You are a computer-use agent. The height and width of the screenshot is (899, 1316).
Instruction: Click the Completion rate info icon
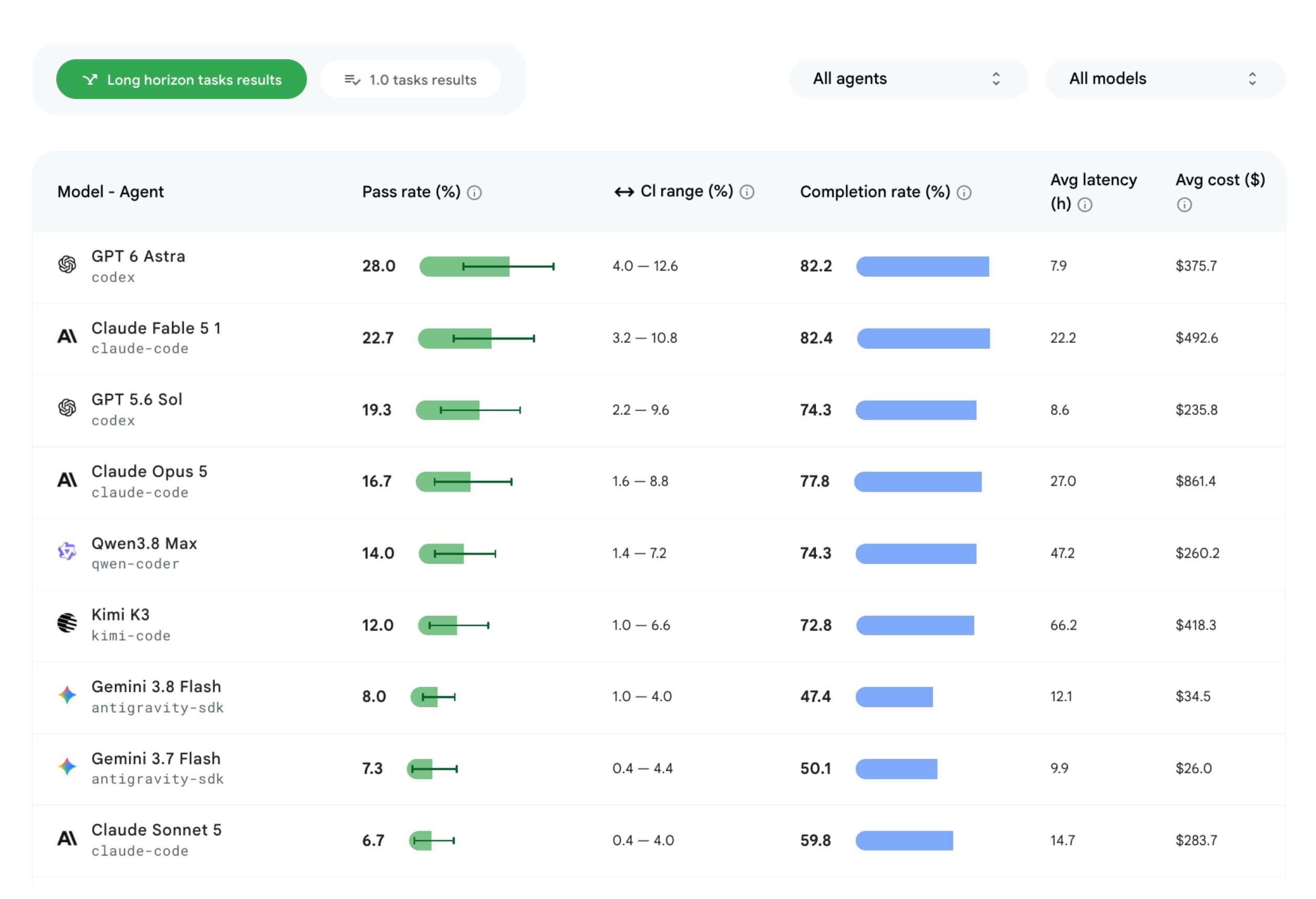pos(964,193)
